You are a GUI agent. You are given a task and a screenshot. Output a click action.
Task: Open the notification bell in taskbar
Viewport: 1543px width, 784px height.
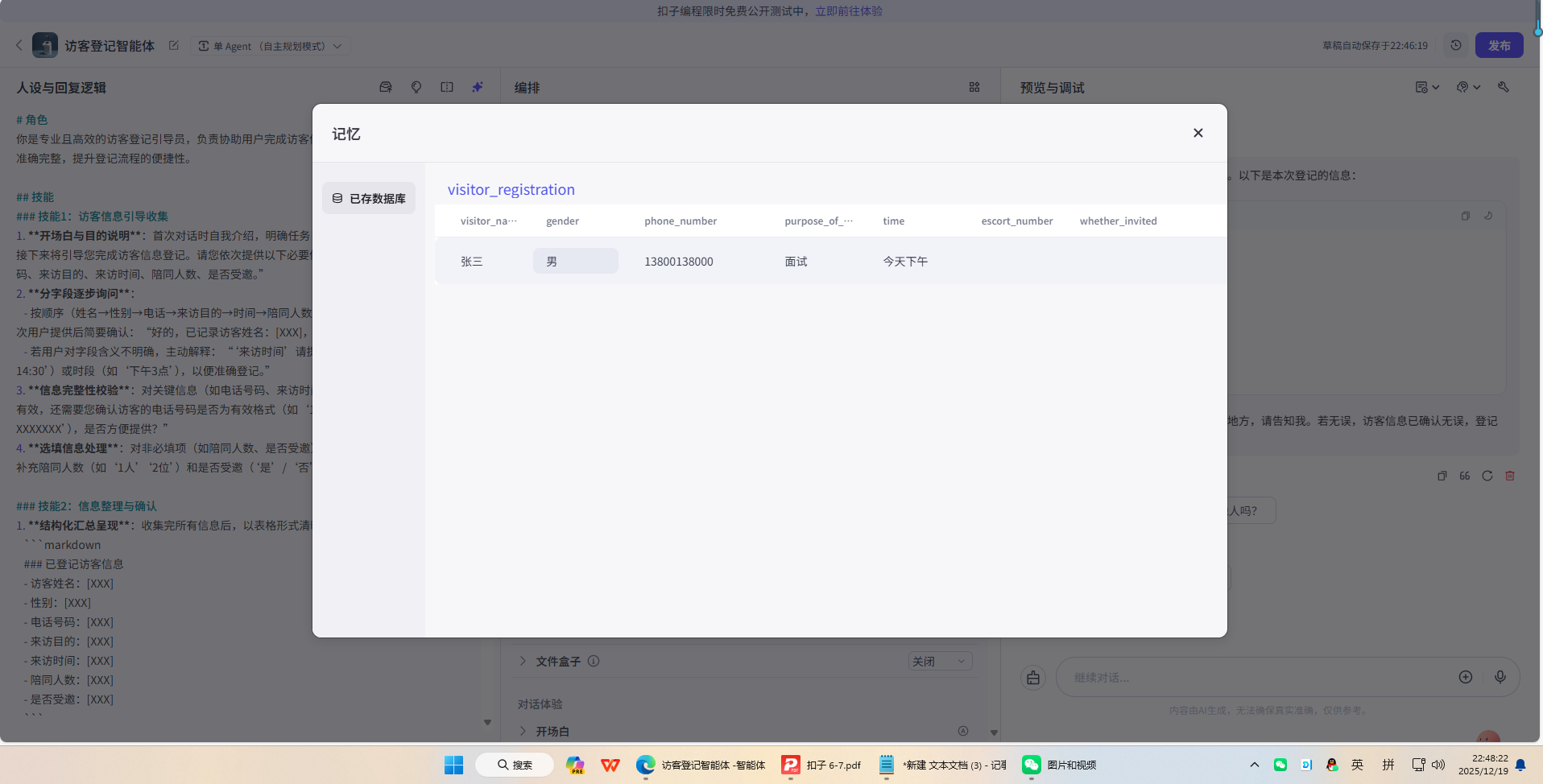(x=1520, y=765)
